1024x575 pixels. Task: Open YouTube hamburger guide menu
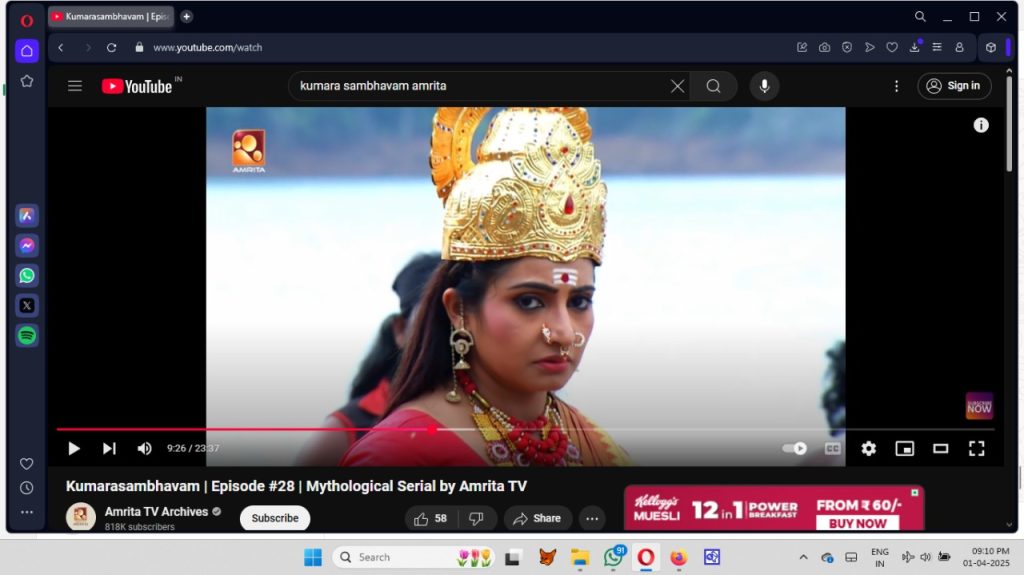(x=75, y=86)
